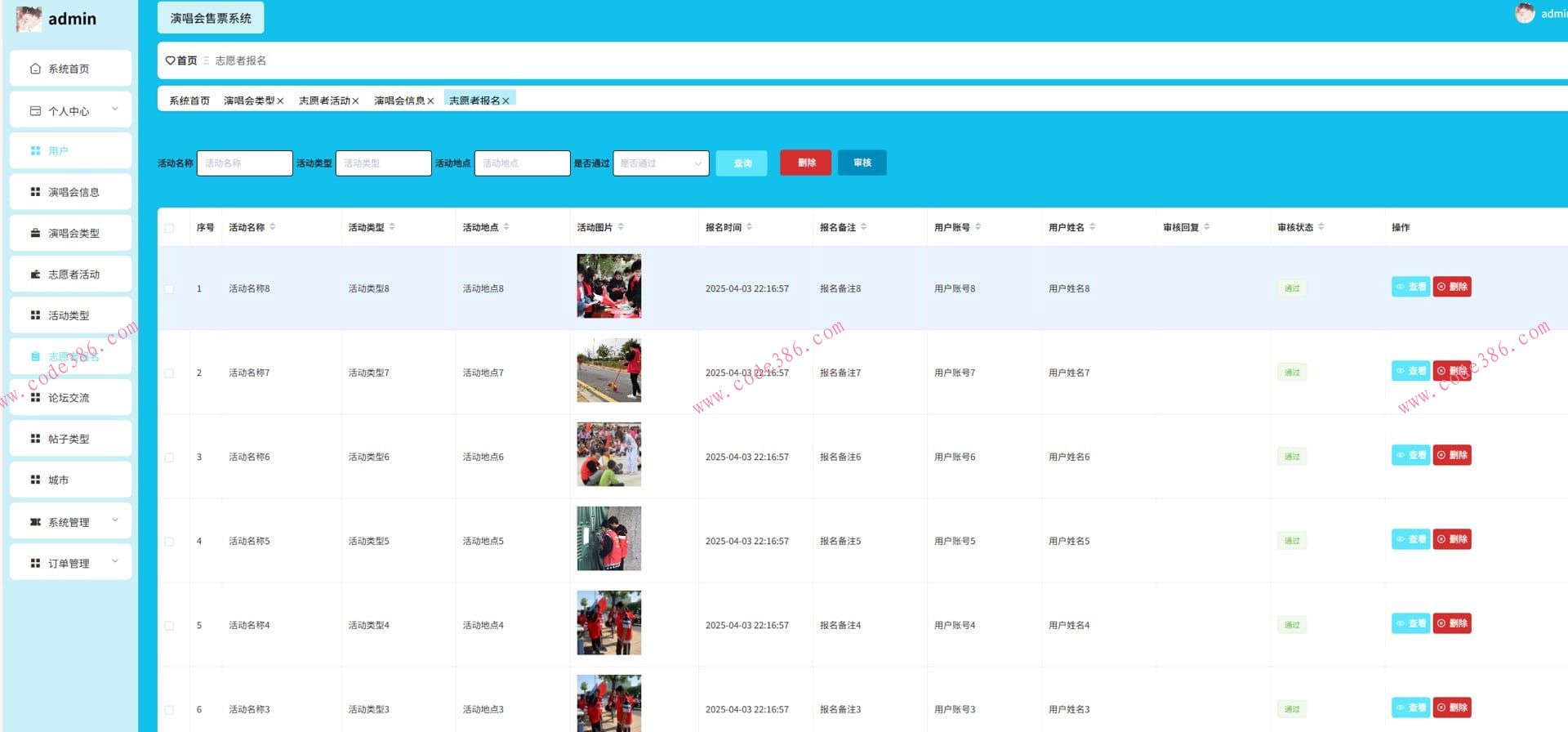
Task: Check the row 3 checkbox for 活动名称6
Action: pyautogui.click(x=169, y=457)
